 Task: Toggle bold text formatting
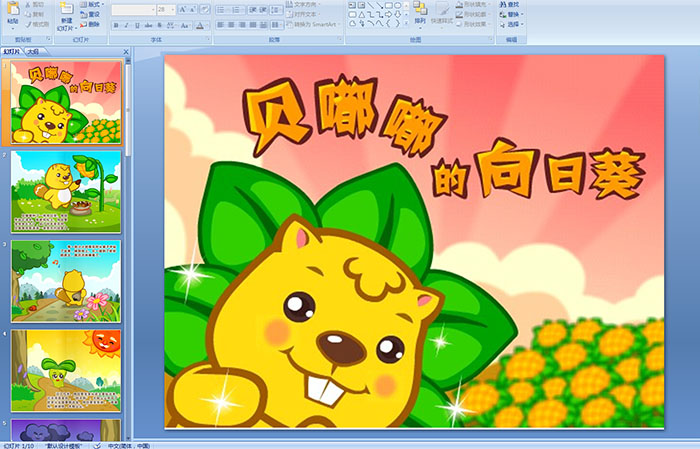point(113,25)
